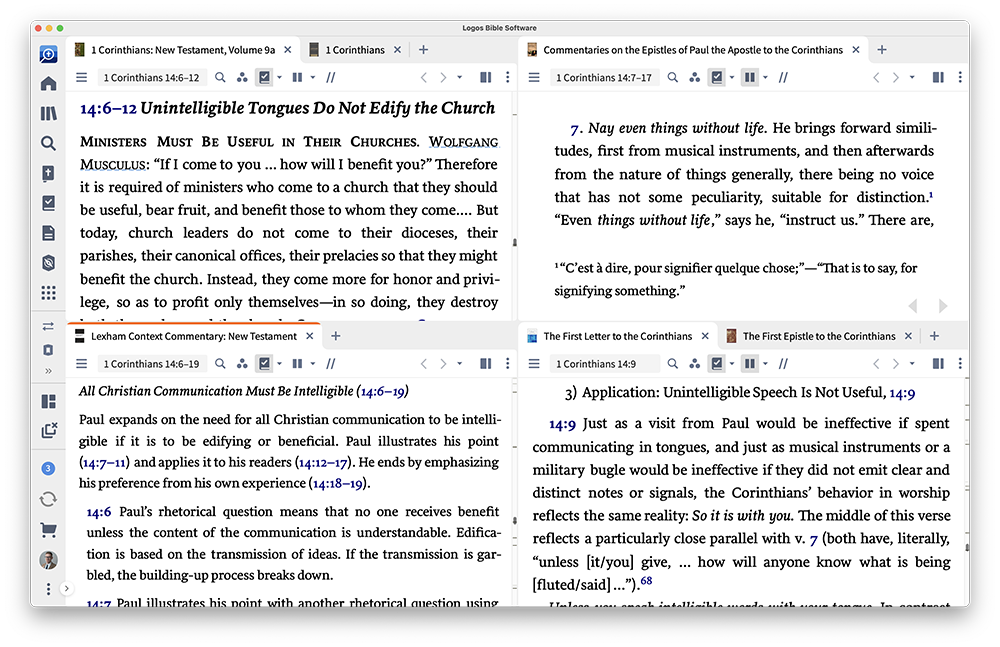Click the shopping cart store icon
Image resolution: width=1000 pixels, height=647 pixels.
(48, 530)
